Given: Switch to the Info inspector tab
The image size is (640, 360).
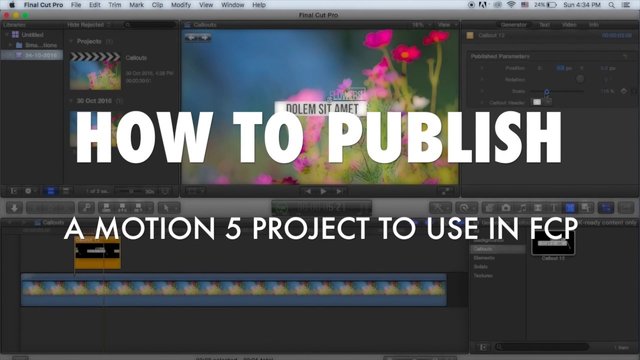Looking at the screenshot, I should click(593, 25).
